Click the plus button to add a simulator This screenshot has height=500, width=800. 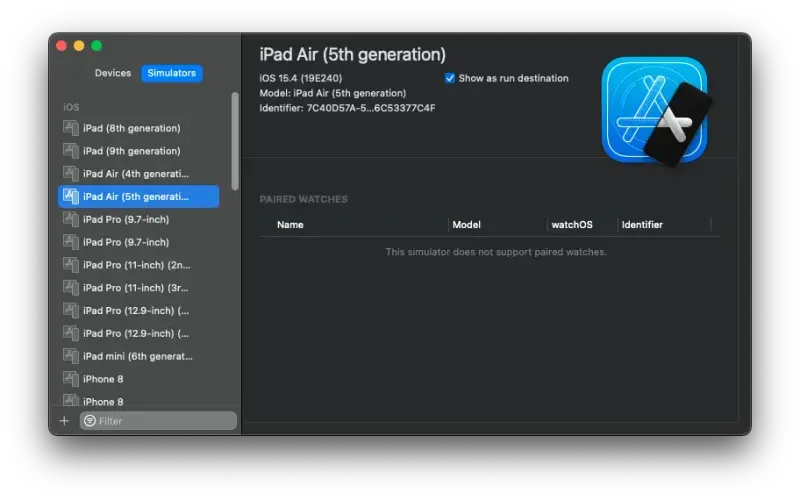(x=64, y=421)
